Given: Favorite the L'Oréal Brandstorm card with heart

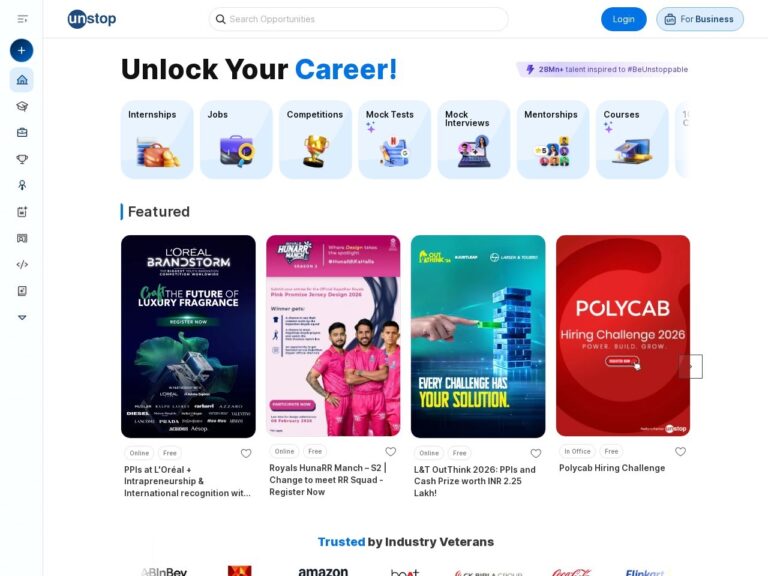Looking at the screenshot, I should 246,454.
